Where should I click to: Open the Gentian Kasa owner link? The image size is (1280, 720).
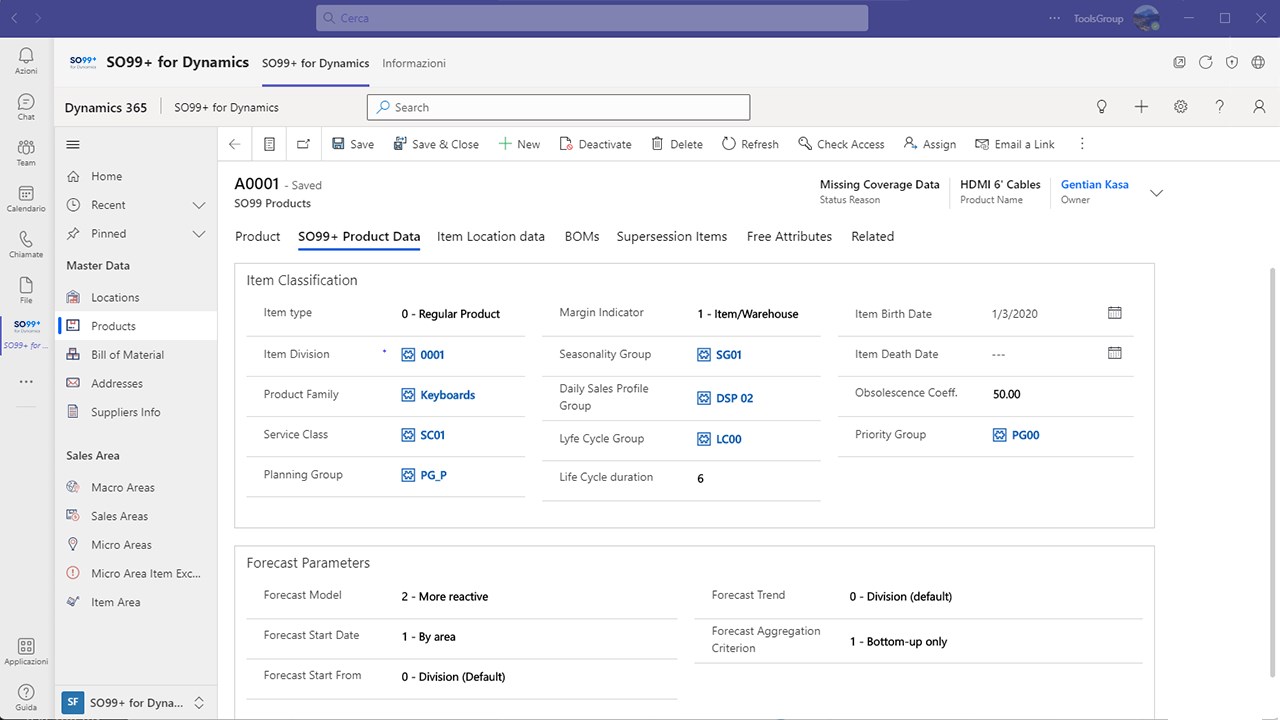[x=1095, y=185]
